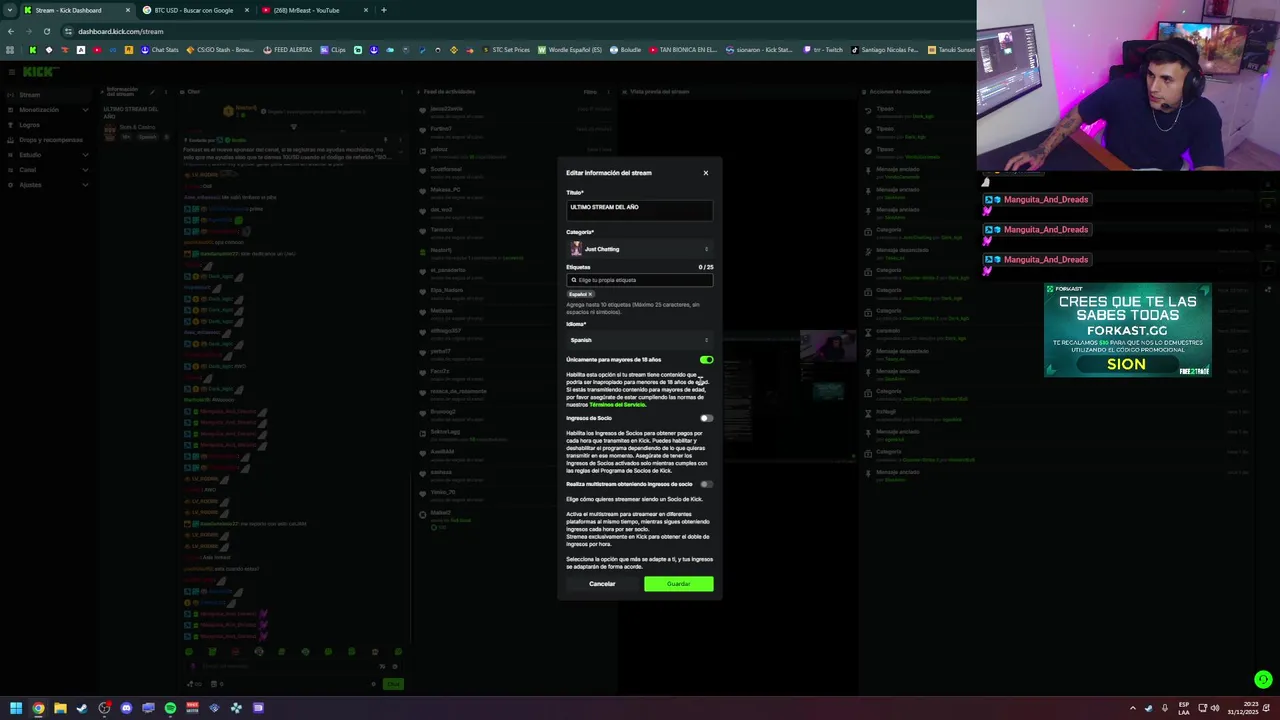Image resolution: width=1280 pixels, height=720 pixels.
Task: Open the Tanuki Sunset bookmark
Action: click(952, 49)
